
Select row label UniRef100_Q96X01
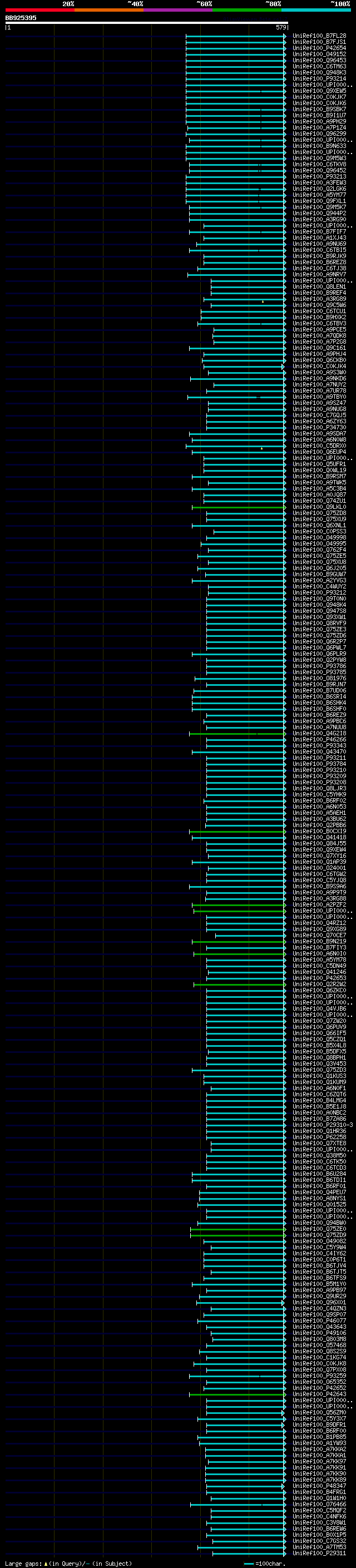319,1302
